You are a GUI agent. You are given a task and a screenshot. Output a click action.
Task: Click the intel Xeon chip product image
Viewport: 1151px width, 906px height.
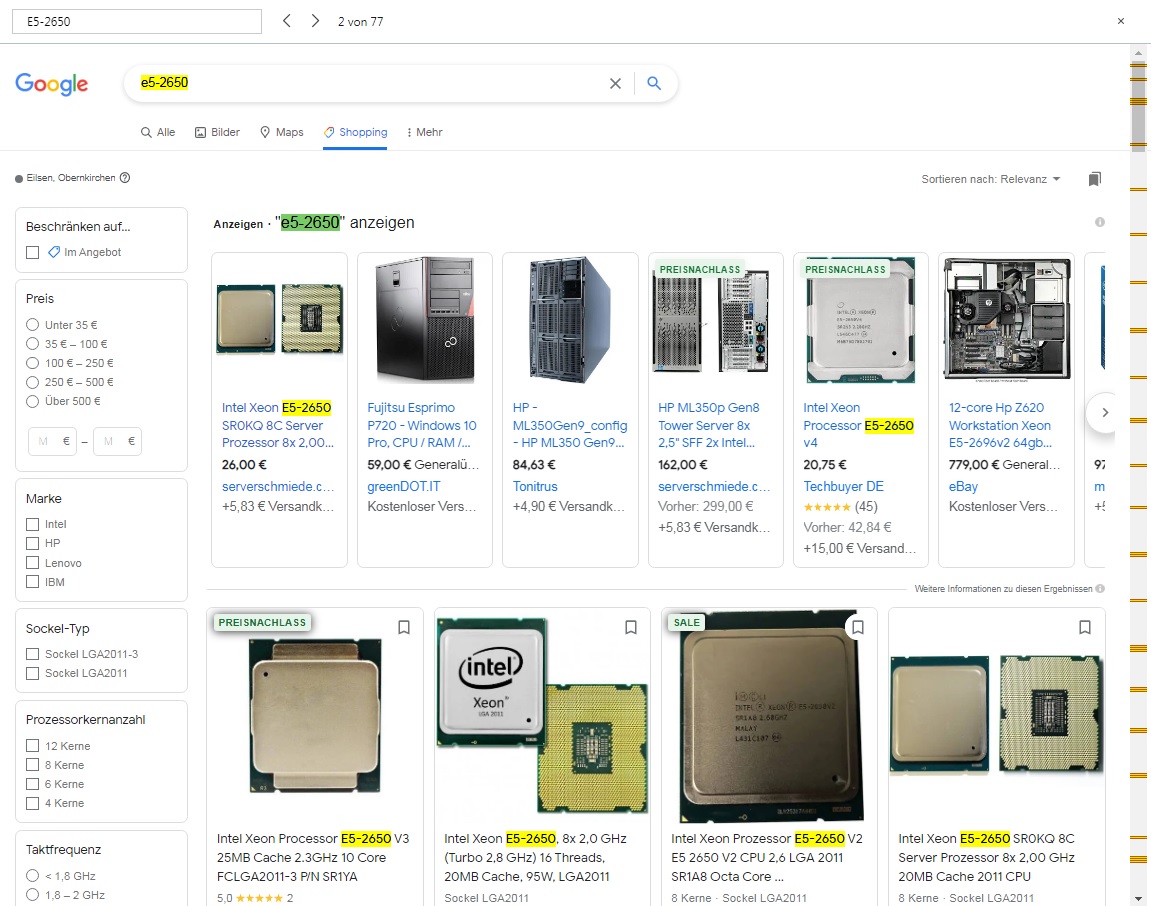coord(542,716)
